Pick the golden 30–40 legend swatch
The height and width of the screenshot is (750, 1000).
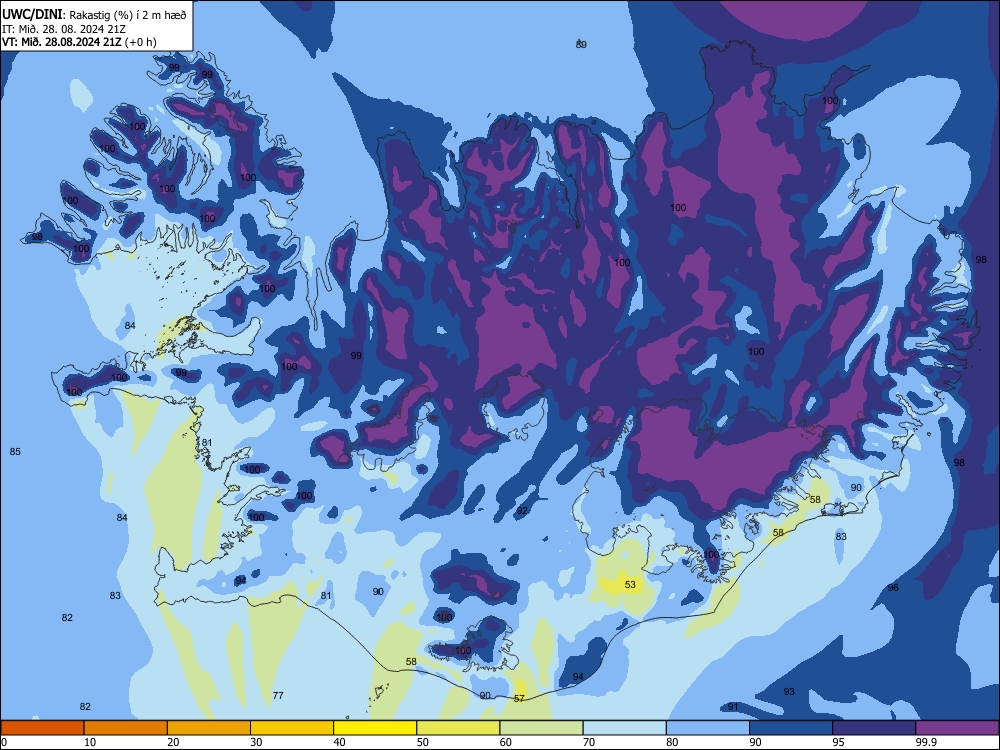coord(292,728)
